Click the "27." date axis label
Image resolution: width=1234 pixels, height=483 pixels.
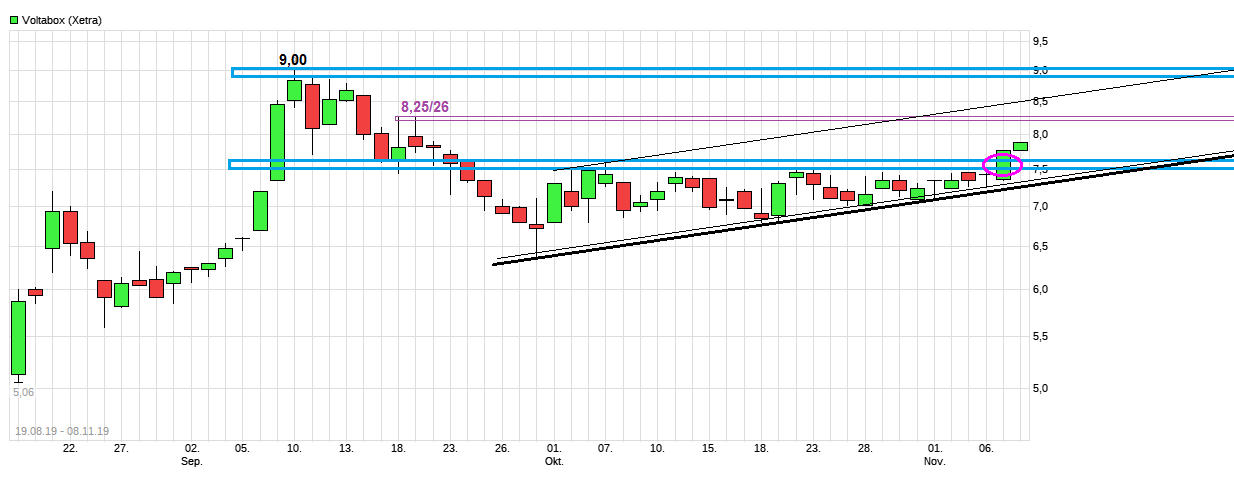[x=121, y=450]
